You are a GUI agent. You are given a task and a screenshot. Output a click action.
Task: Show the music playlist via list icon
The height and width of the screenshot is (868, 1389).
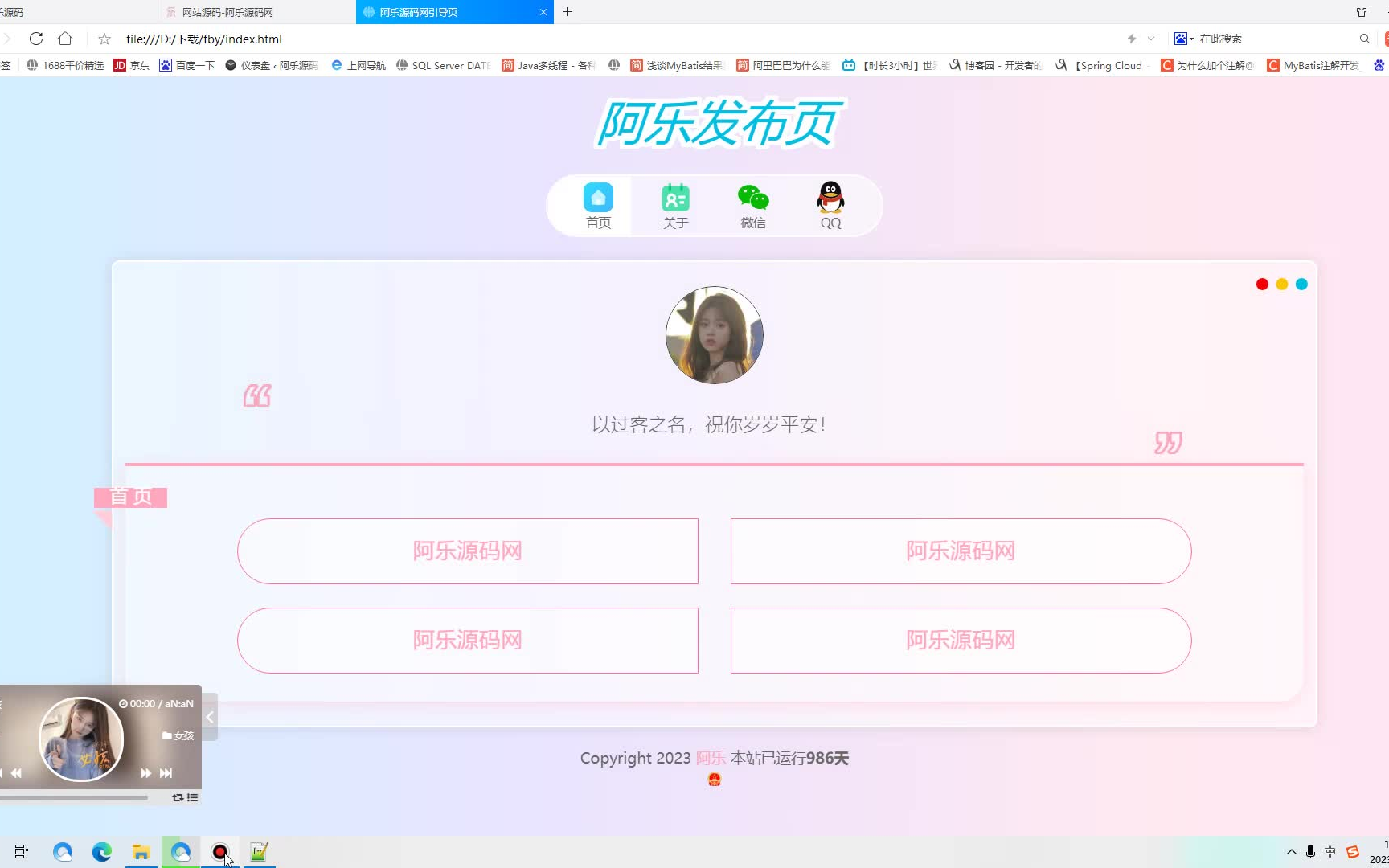(192, 797)
